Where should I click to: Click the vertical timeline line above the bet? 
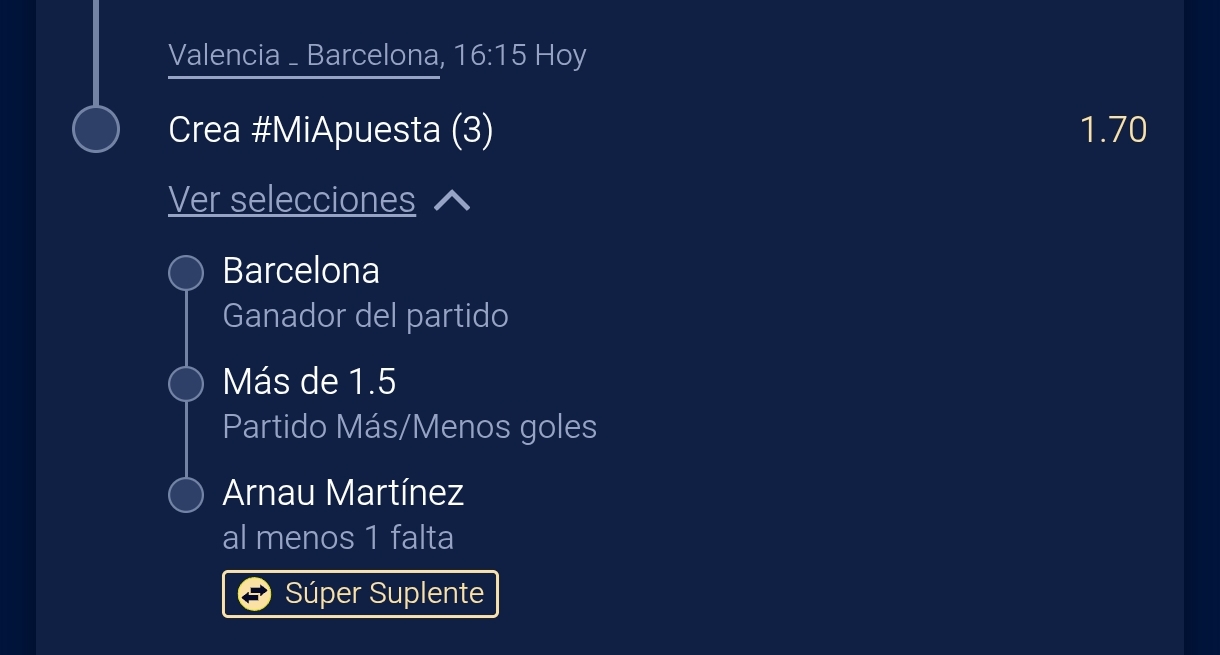[96, 53]
